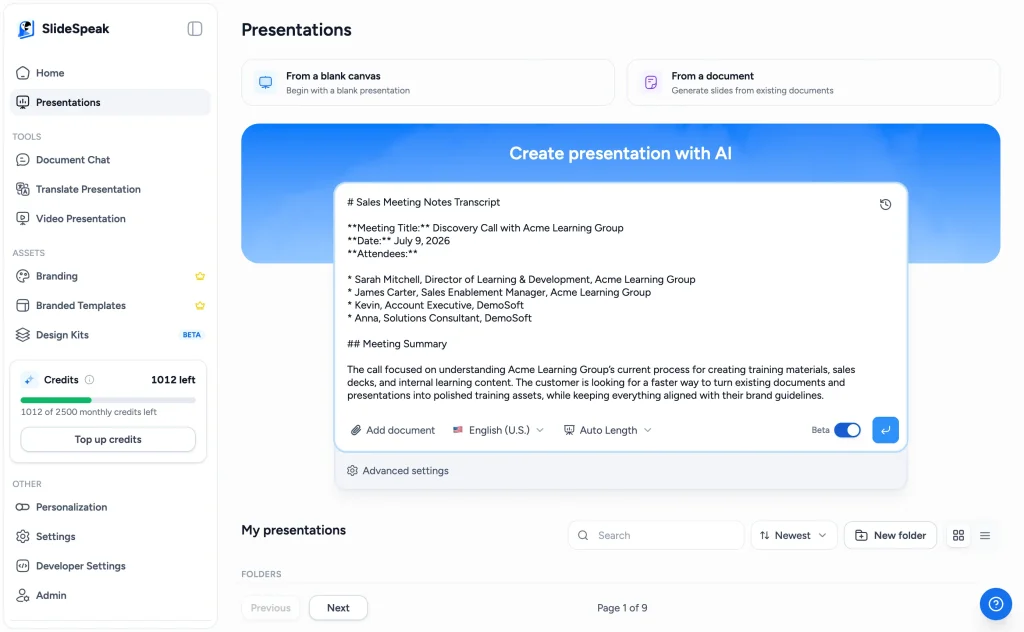
Task: Click the "1012 left" credits value
Action: tap(173, 379)
